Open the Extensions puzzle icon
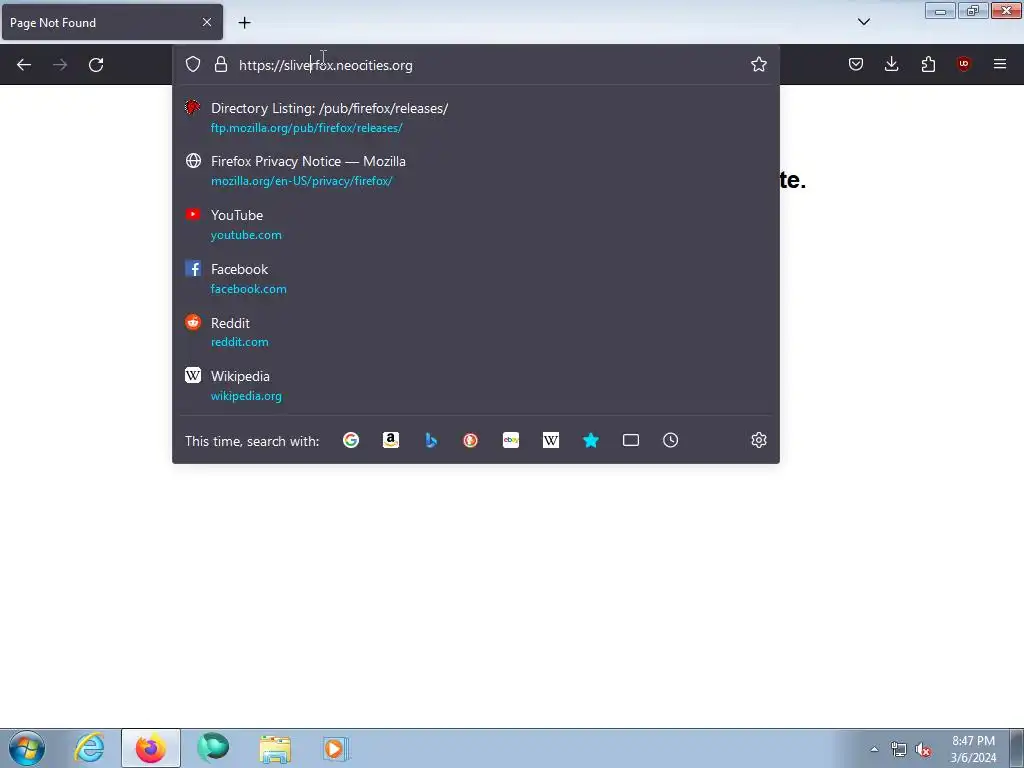Screen dimensions: 1024x768 [928, 64]
